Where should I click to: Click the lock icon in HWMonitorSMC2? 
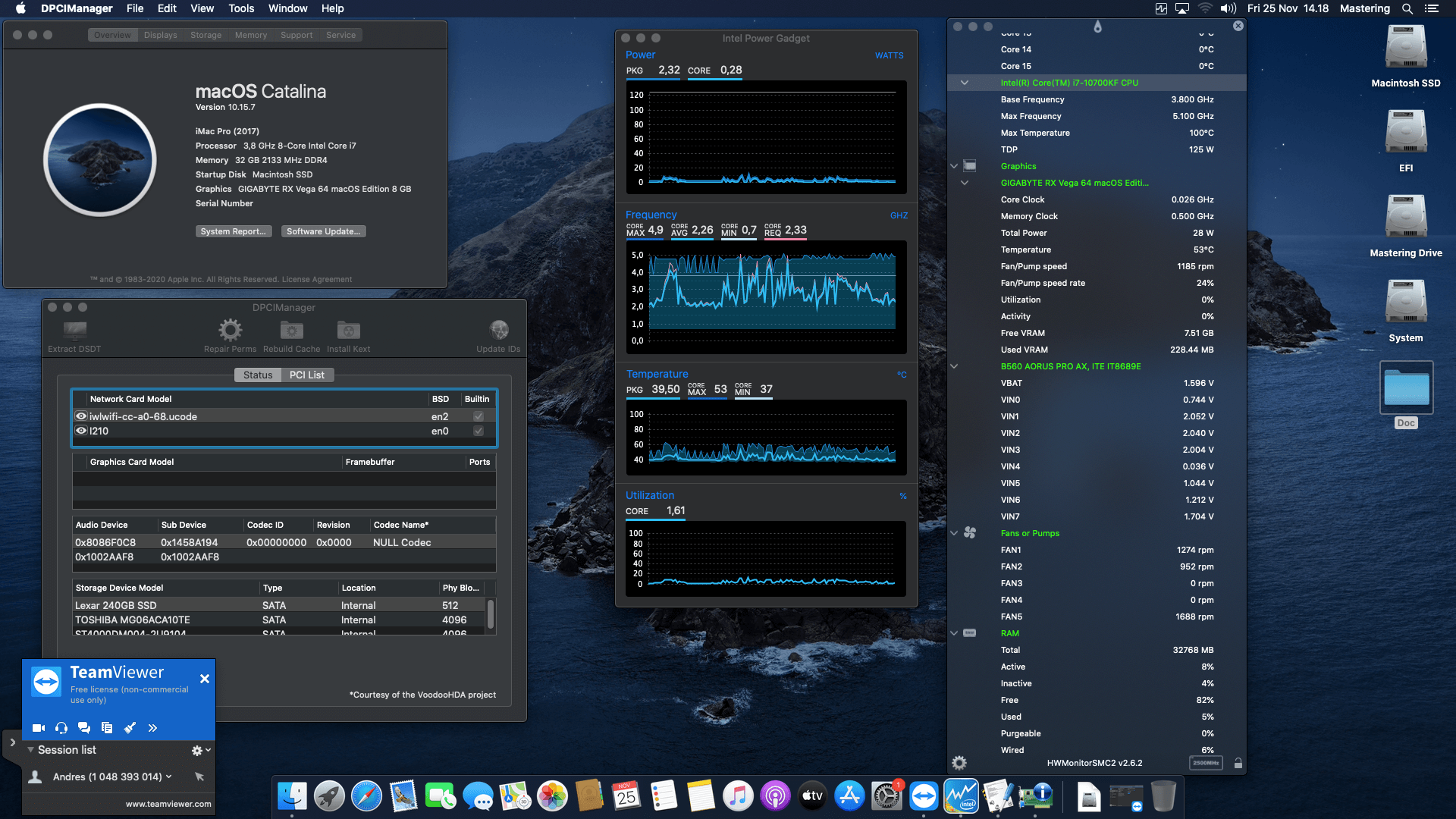[1238, 763]
